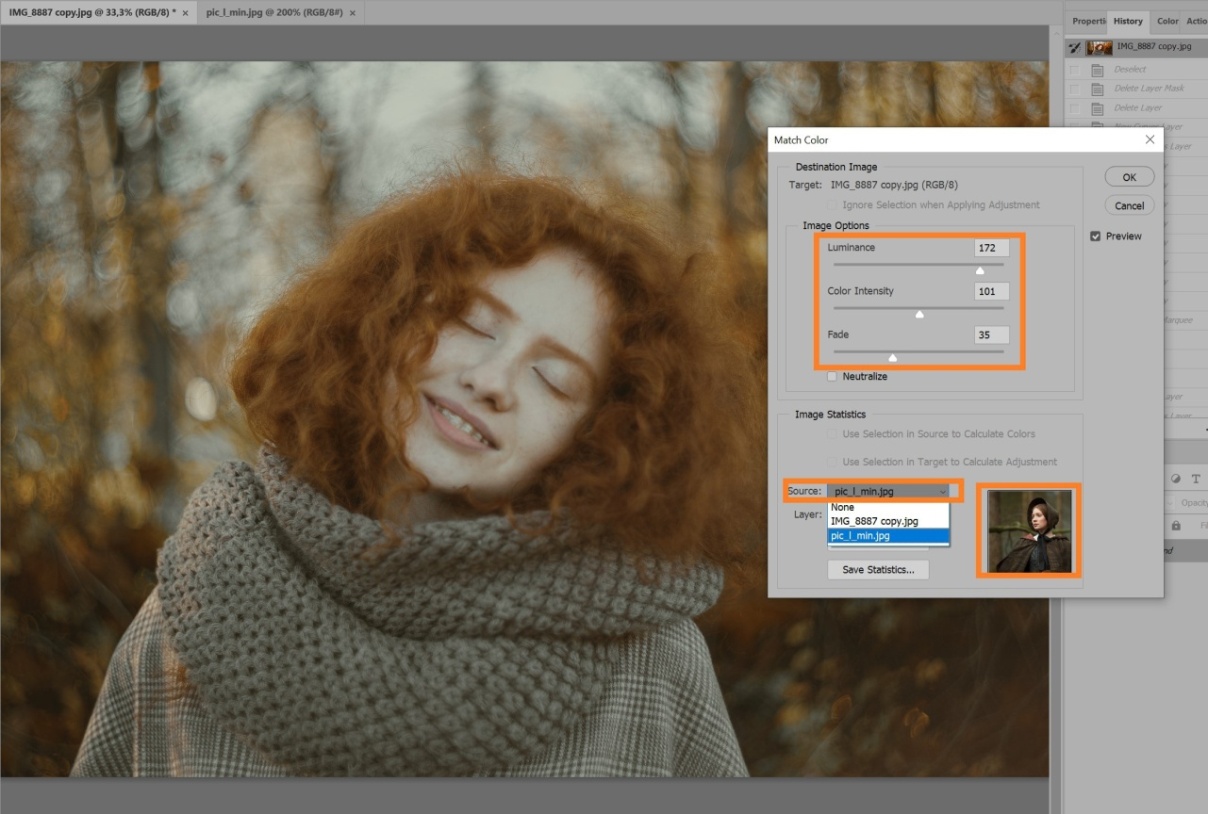Click OK in the Match Color dialog
1208x814 pixels.
[1129, 177]
